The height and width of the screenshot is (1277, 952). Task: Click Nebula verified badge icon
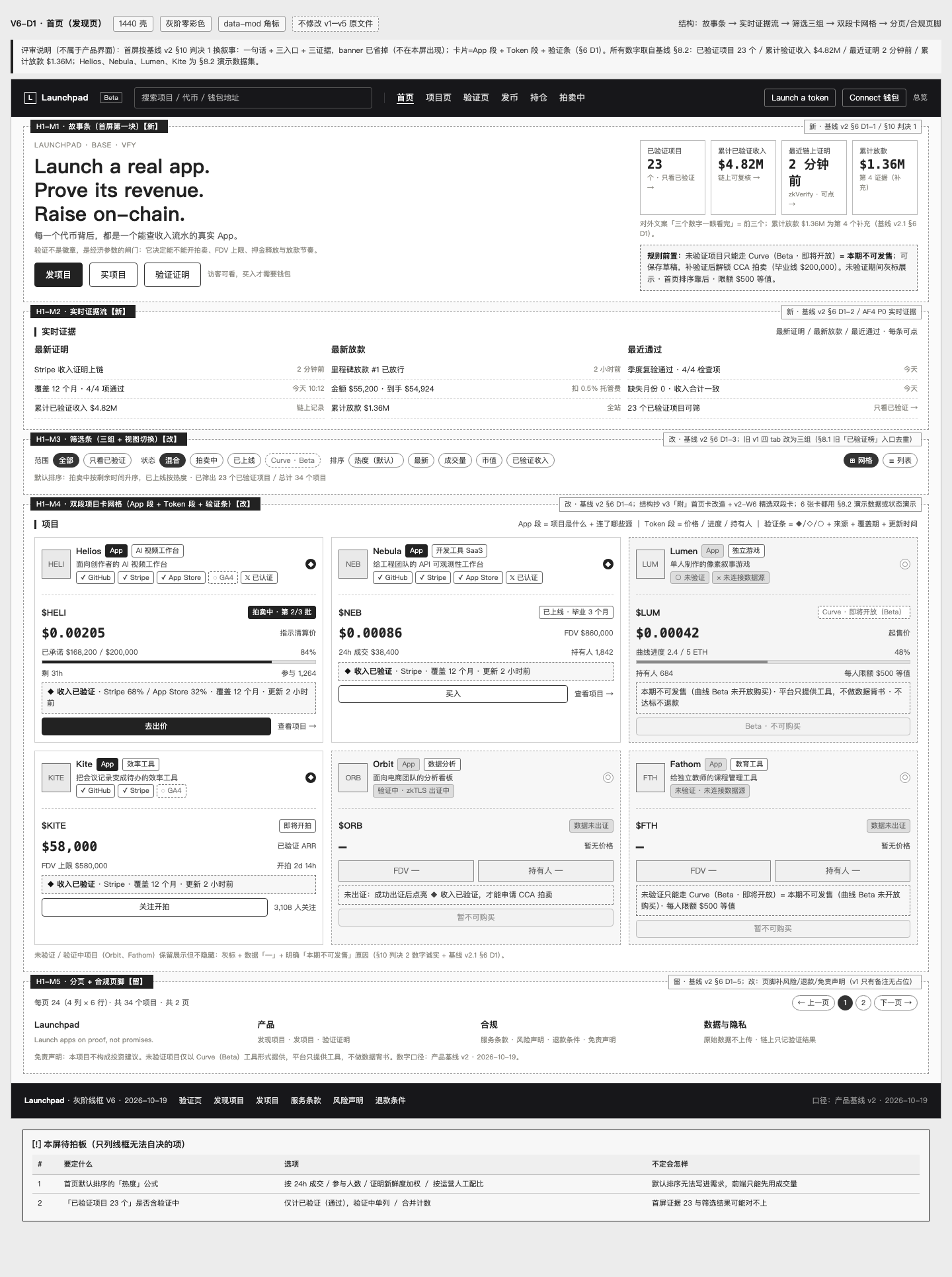[608, 564]
